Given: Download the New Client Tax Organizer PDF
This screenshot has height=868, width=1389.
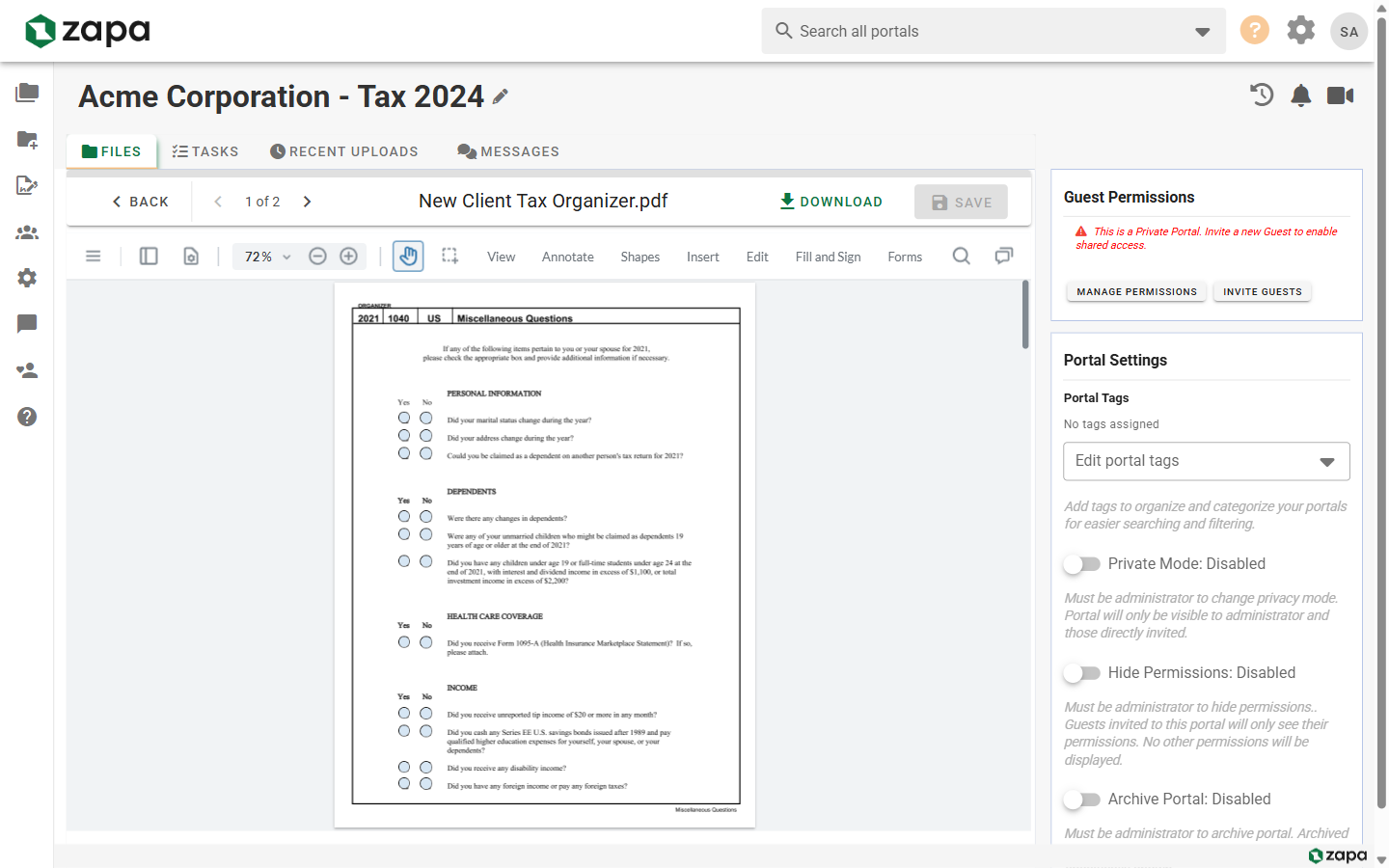Looking at the screenshot, I should (831, 202).
